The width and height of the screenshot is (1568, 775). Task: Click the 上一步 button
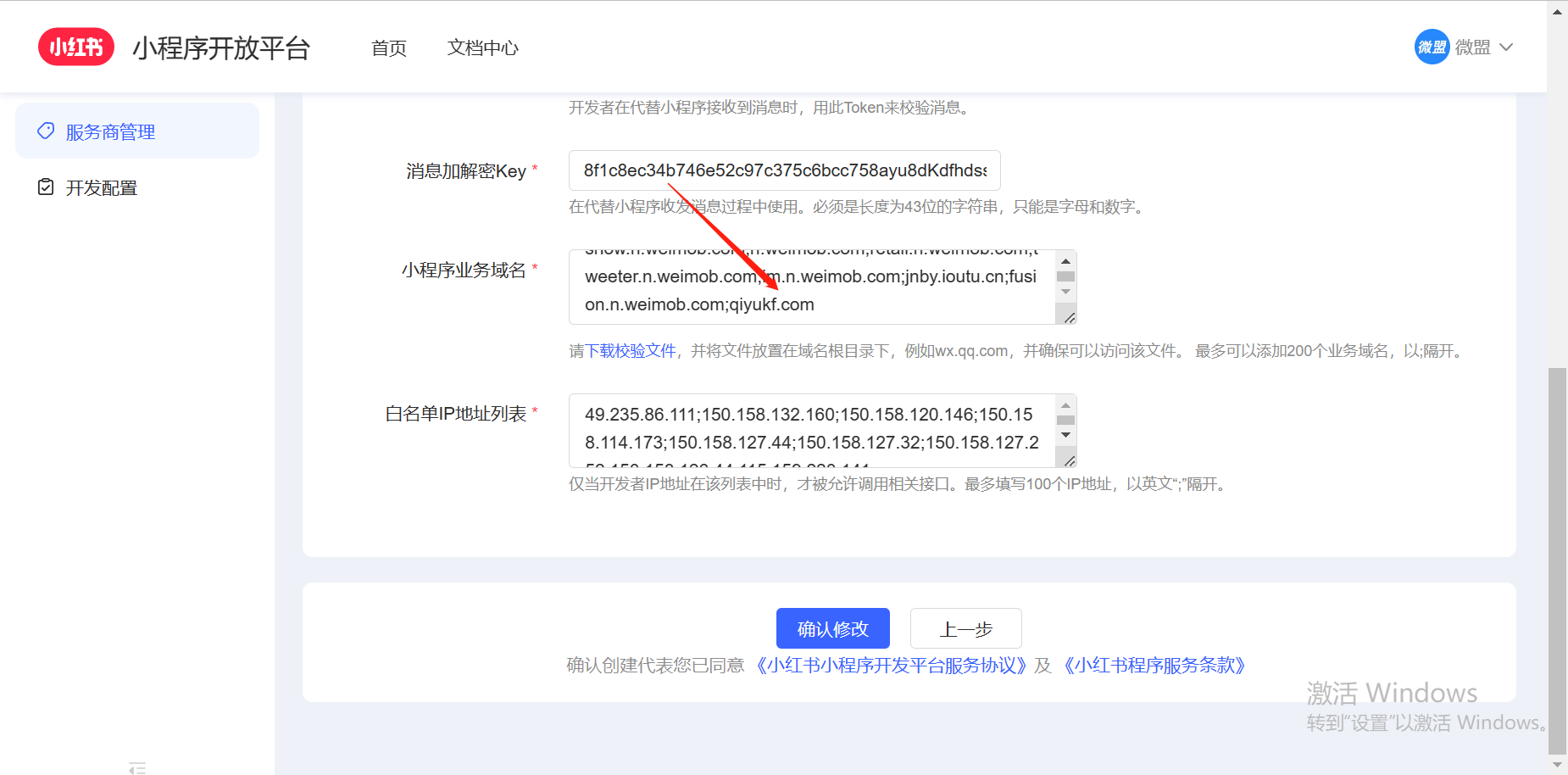point(965,628)
